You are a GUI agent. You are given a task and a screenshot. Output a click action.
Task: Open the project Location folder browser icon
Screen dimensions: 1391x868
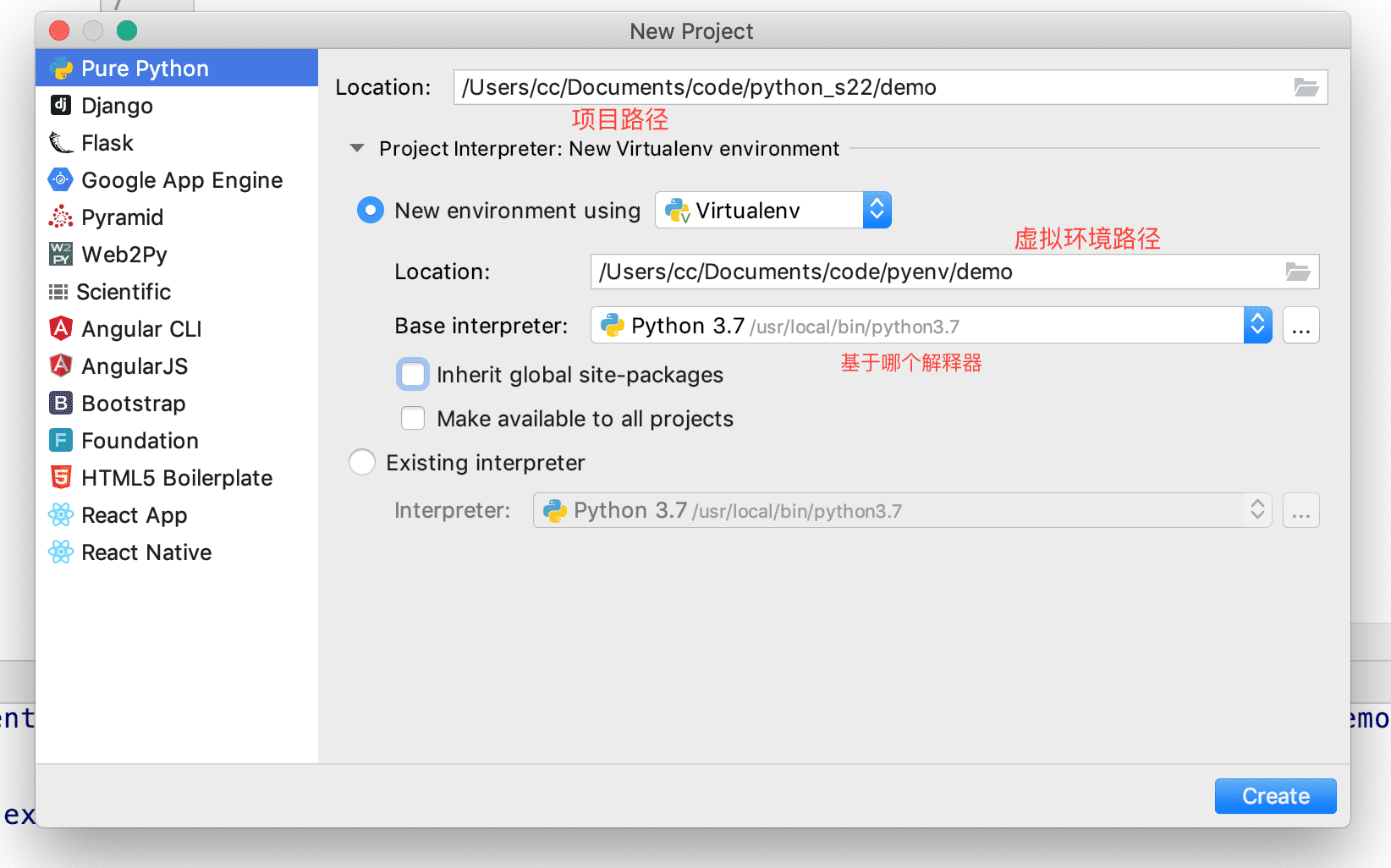click(1306, 86)
